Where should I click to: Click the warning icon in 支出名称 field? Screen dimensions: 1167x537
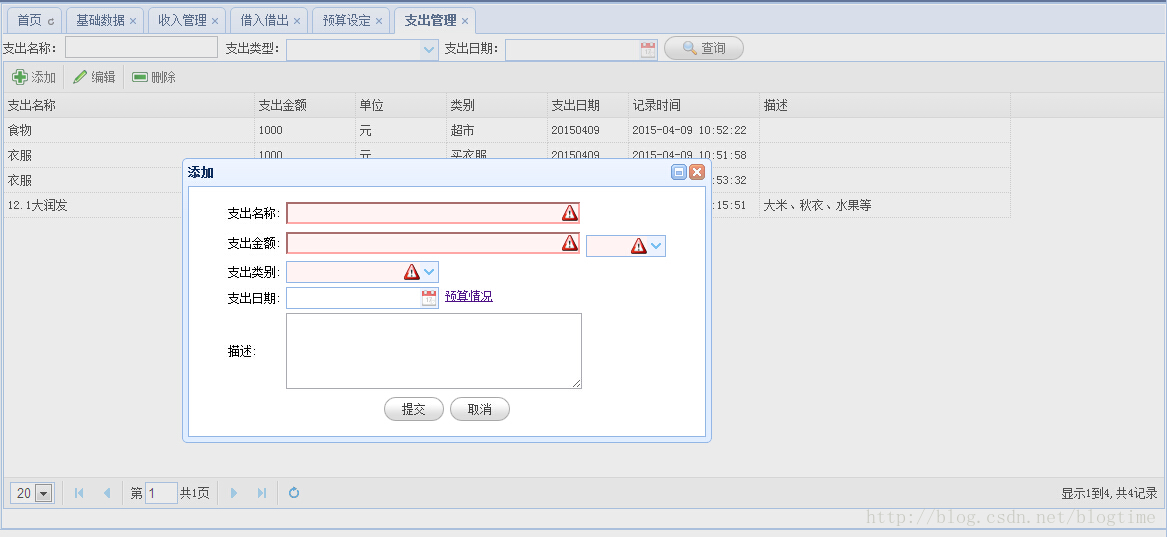(x=569, y=213)
